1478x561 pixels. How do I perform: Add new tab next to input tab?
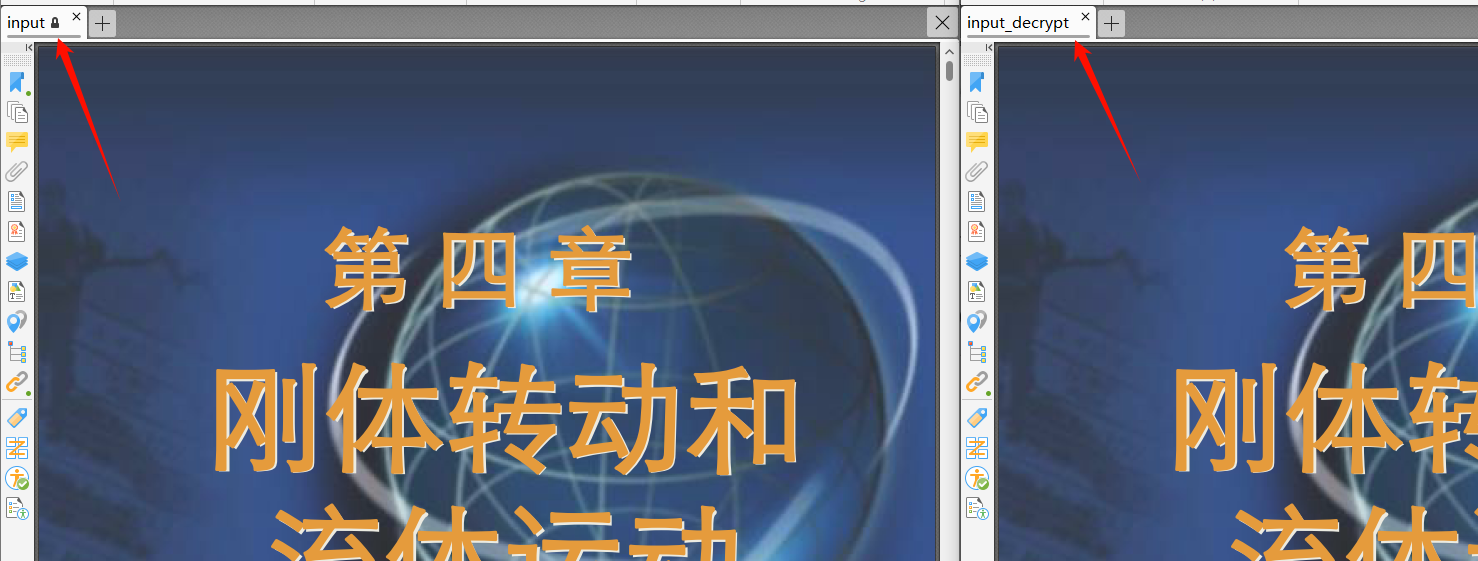pyautogui.click(x=103, y=23)
